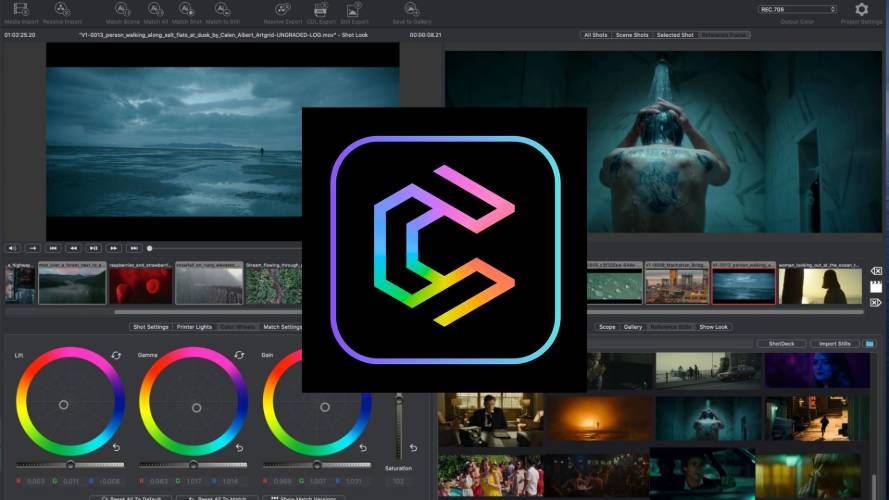
Task: Click the Save To Gallery icon
Action: pyautogui.click(x=412, y=9)
